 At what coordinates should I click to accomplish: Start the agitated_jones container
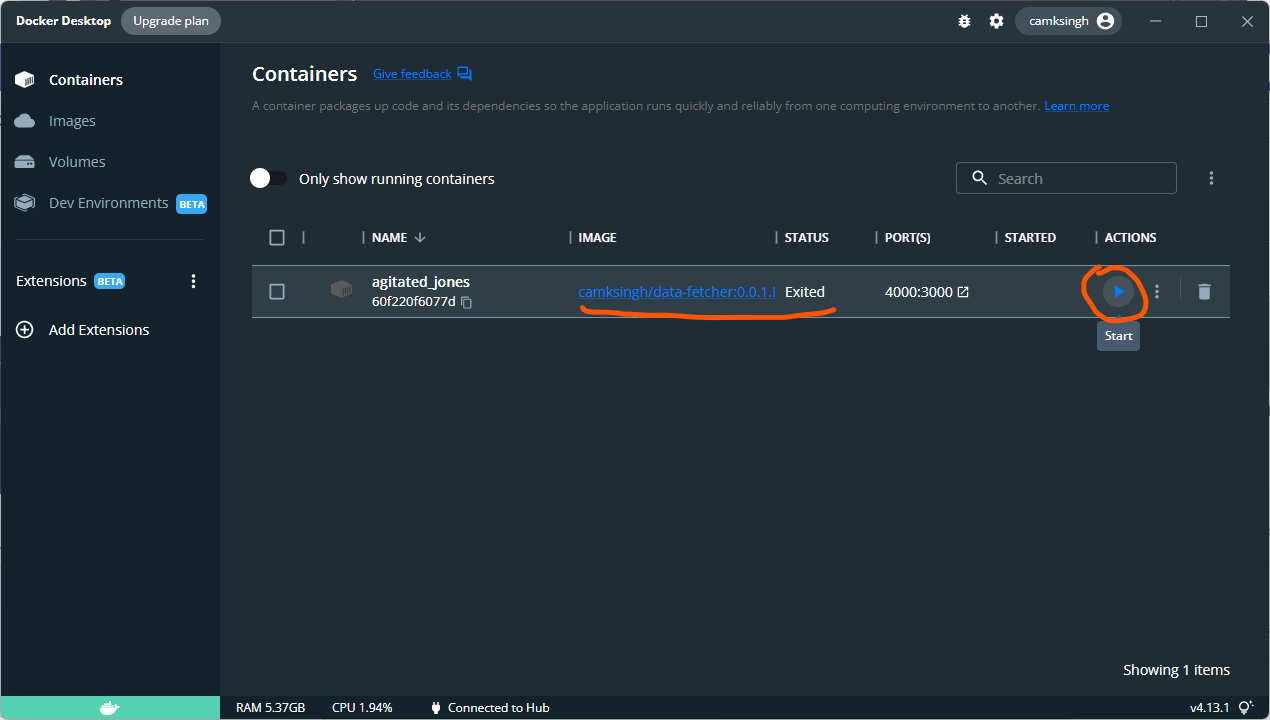tap(1118, 291)
